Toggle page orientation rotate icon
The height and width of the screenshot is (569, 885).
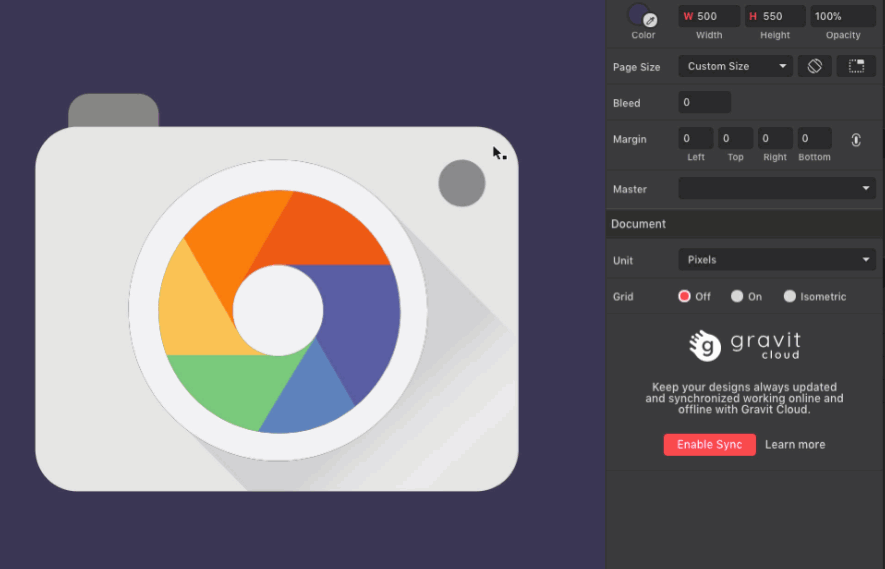coord(814,66)
